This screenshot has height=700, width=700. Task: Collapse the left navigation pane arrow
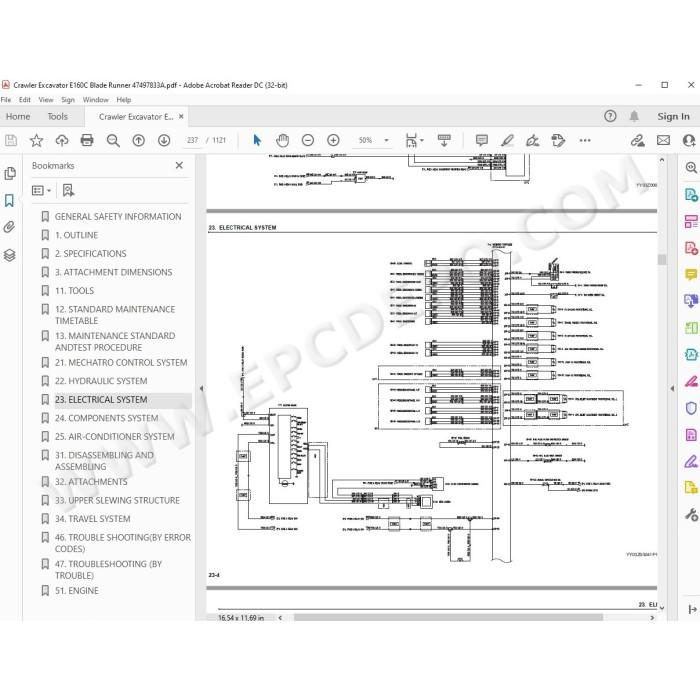201,389
